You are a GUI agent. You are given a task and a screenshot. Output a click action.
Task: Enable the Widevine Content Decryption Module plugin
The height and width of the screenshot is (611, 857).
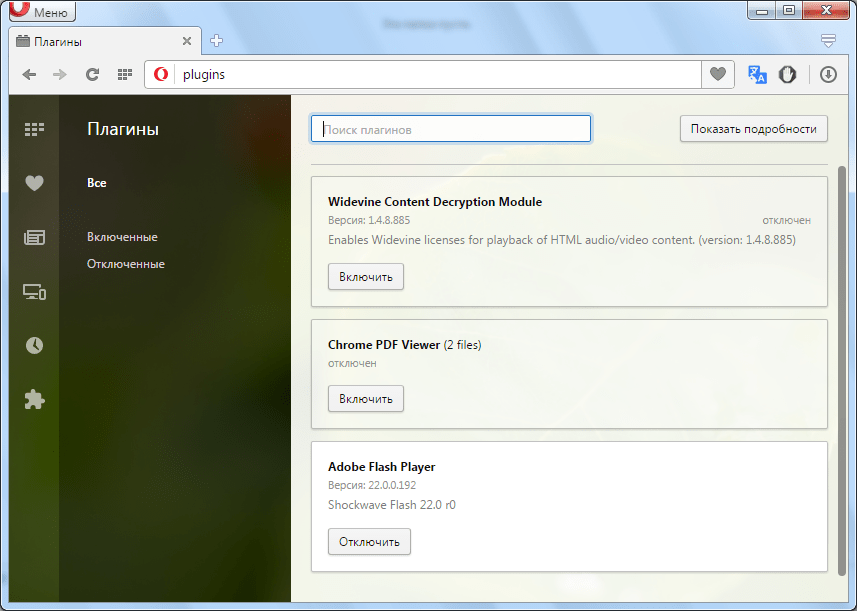366,277
